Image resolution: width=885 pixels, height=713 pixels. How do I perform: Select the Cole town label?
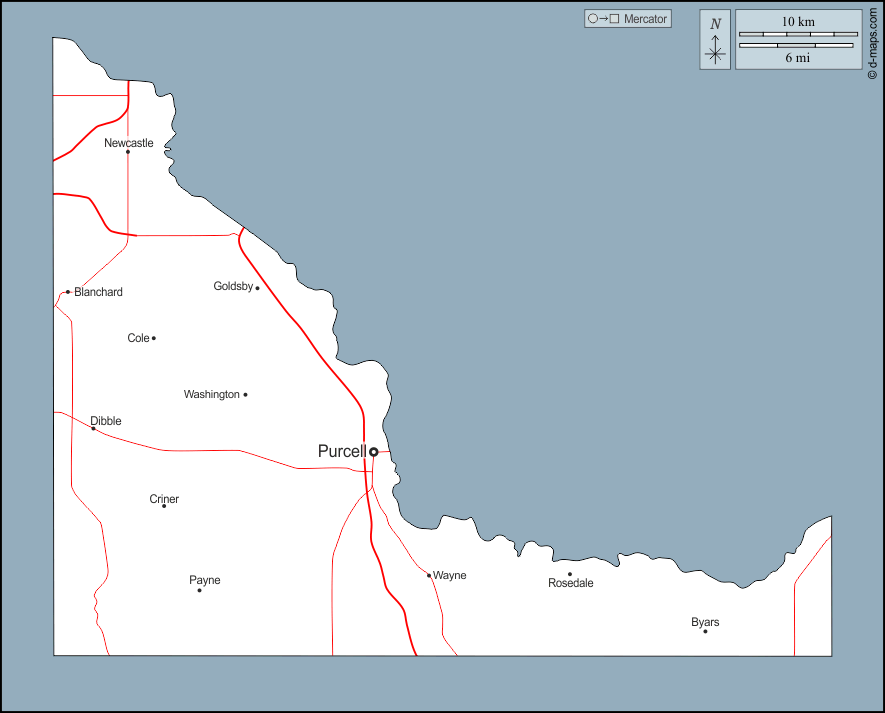pyautogui.click(x=138, y=338)
